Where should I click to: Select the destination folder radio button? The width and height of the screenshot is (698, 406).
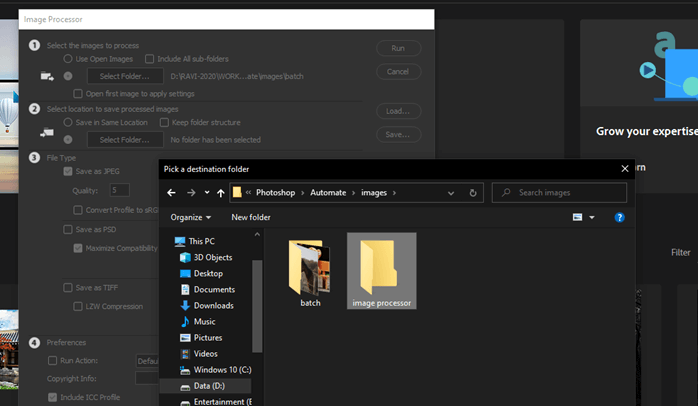[68, 140]
